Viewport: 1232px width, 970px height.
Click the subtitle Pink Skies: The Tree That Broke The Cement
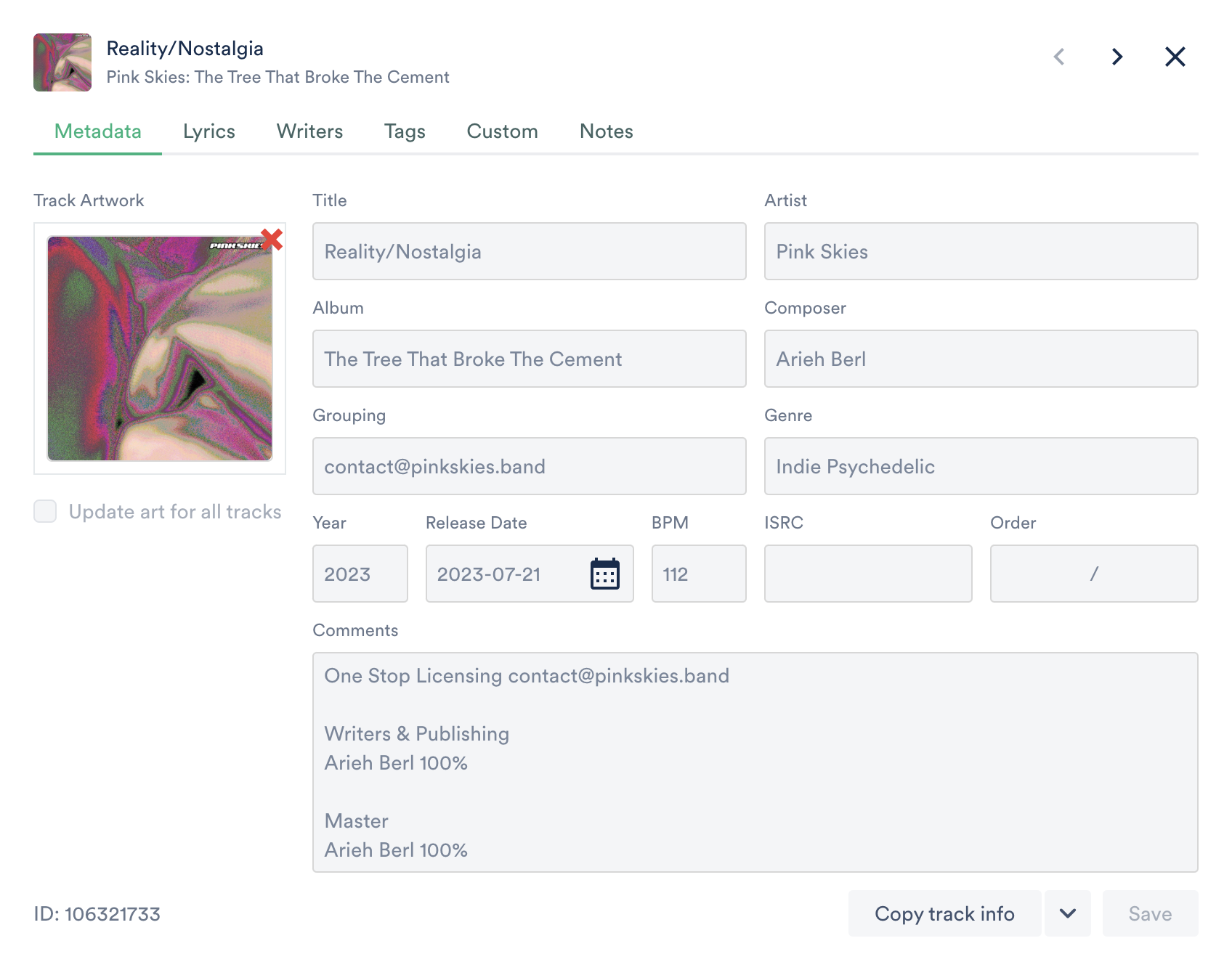[x=277, y=77]
